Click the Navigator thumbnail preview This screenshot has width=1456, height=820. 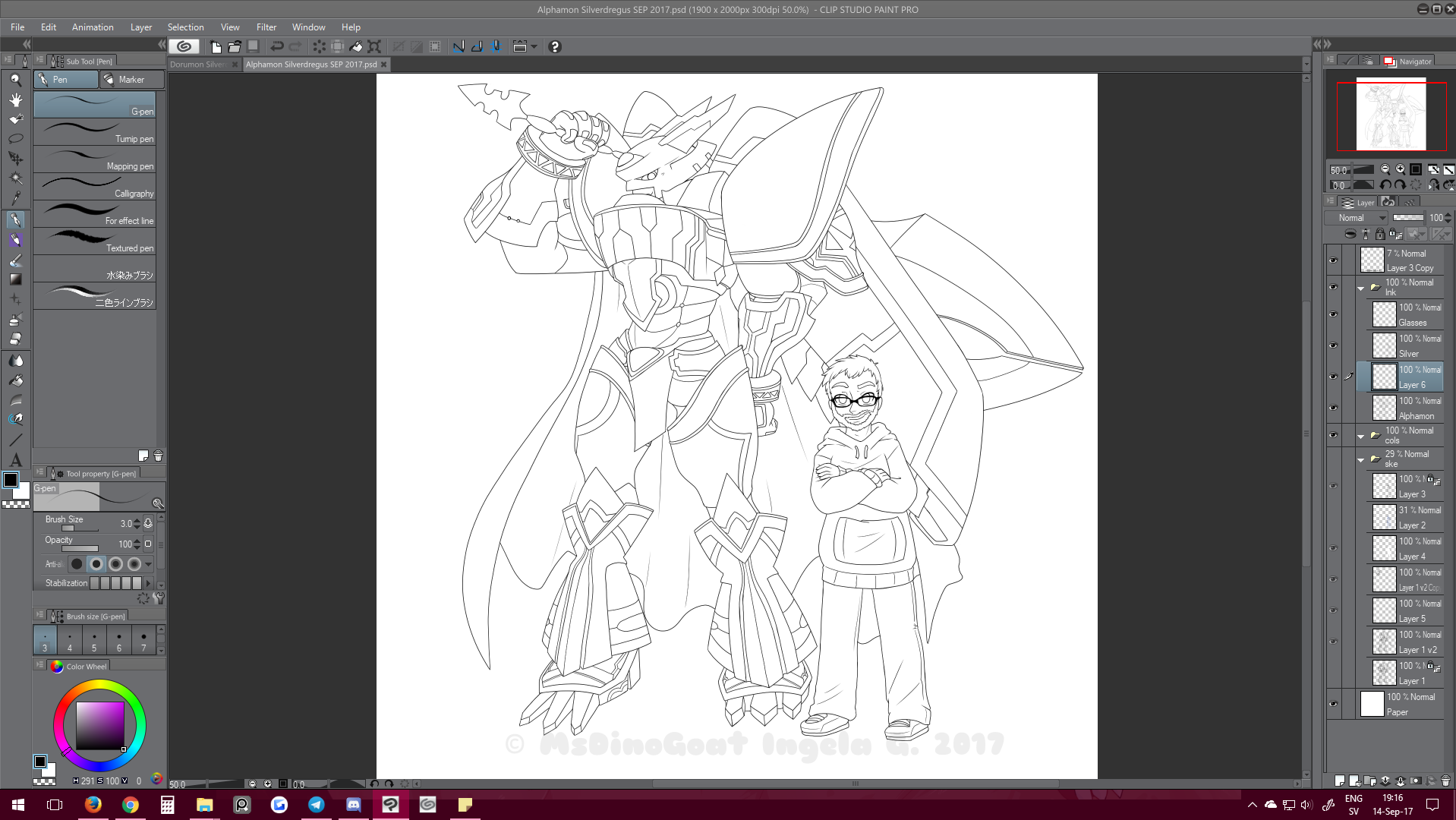click(1391, 115)
